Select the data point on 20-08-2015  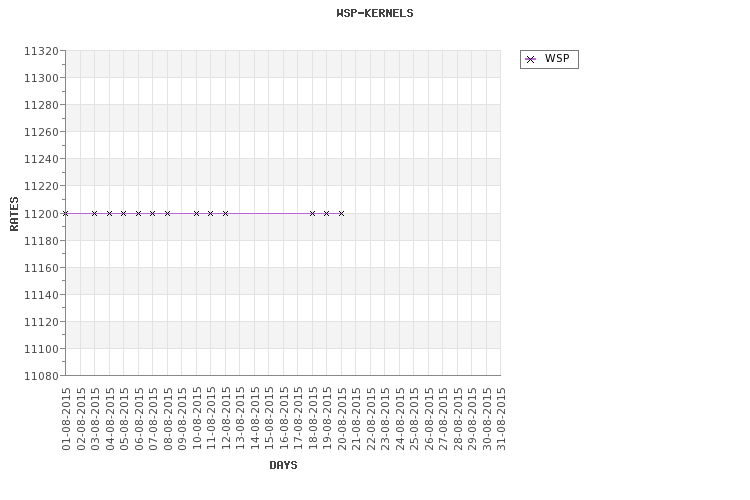click(x=342, y=213)
